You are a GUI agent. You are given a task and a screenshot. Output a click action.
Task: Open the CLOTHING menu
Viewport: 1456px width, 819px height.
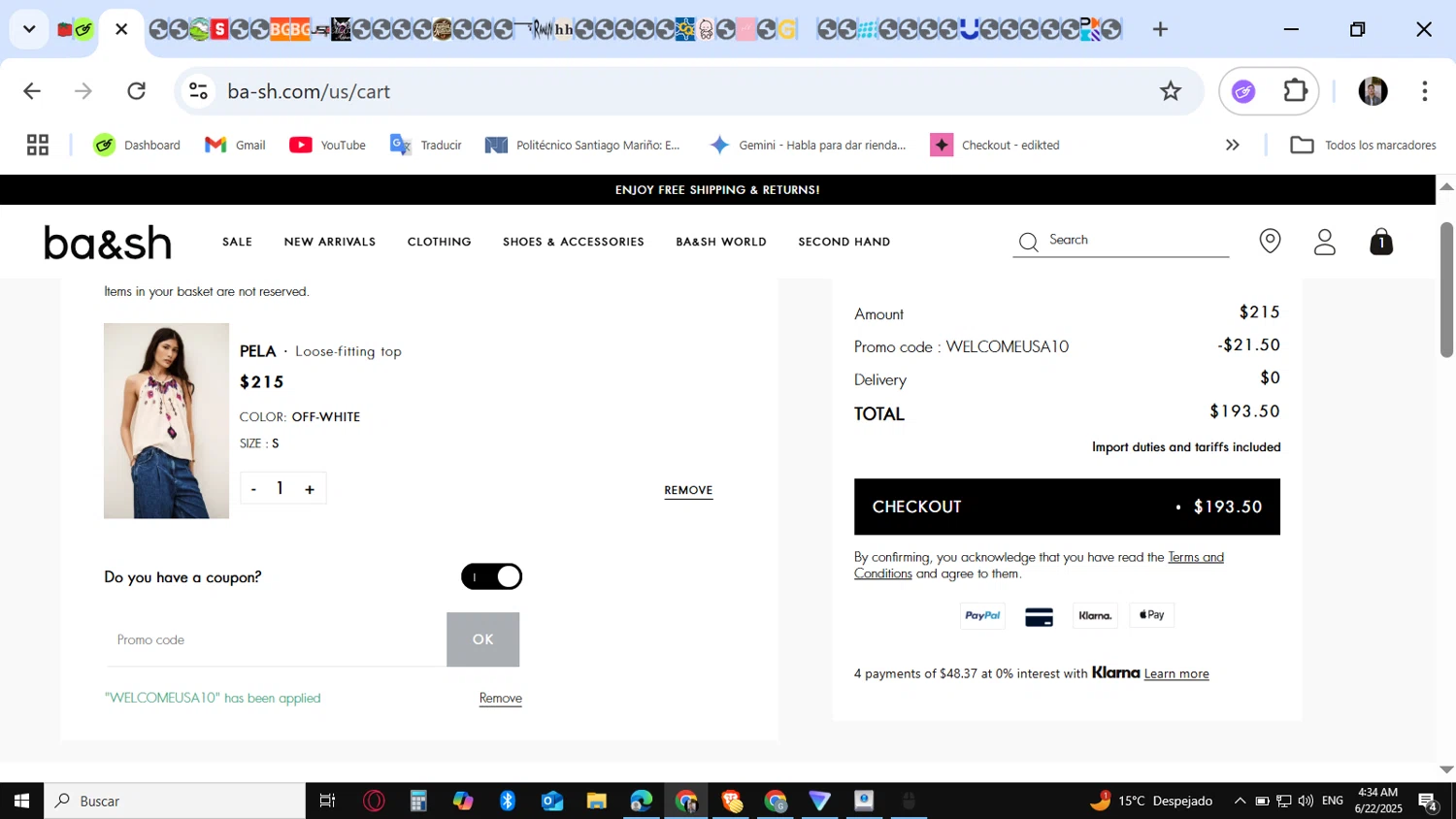[x=439, y=242]
